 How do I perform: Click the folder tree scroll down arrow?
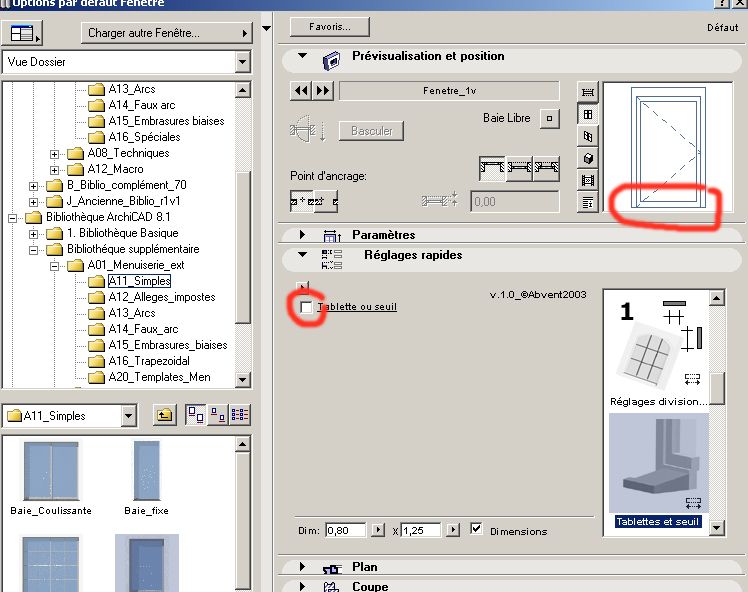243,380
